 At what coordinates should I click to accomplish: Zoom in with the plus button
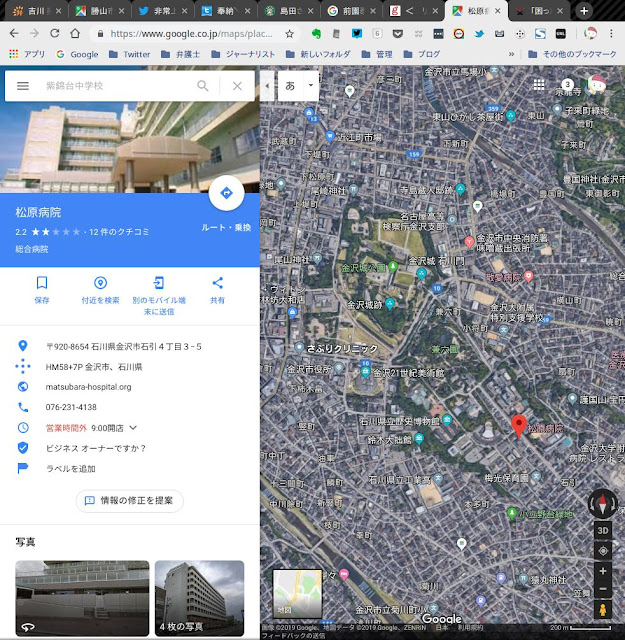(x=603, y=571)
